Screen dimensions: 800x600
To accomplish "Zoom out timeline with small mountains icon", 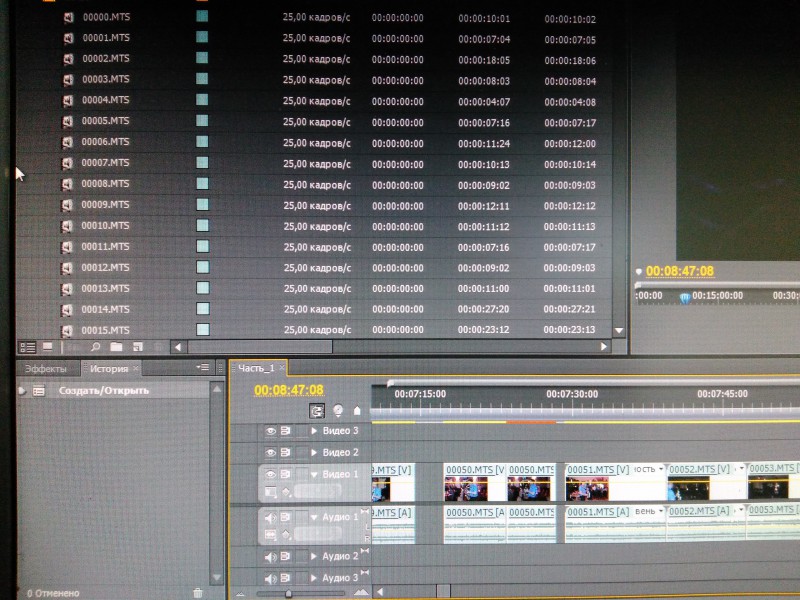I will (x=240, y=593).
